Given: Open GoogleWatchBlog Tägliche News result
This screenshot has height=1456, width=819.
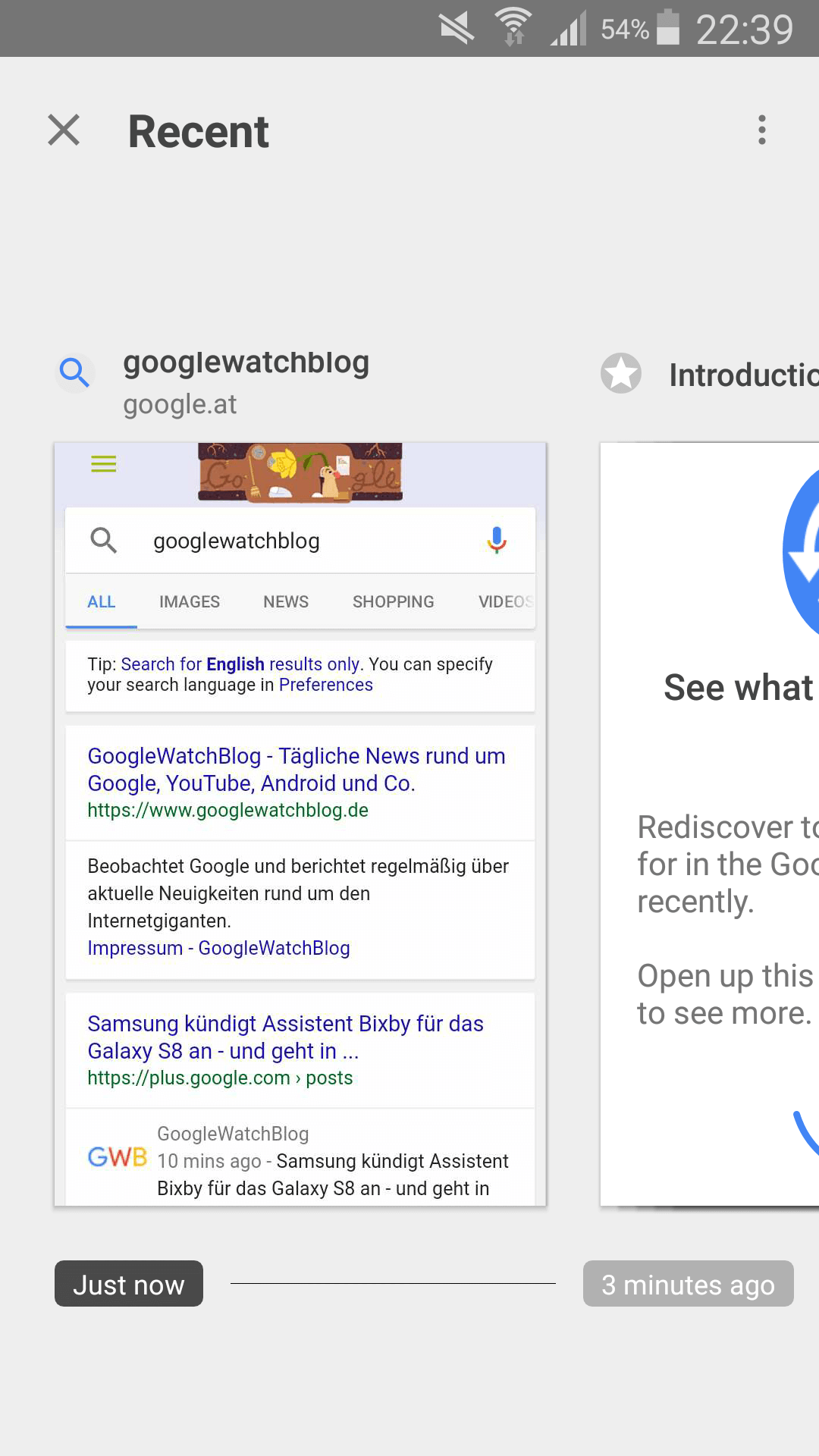Looking at the screenshot, I should point(296,769).
